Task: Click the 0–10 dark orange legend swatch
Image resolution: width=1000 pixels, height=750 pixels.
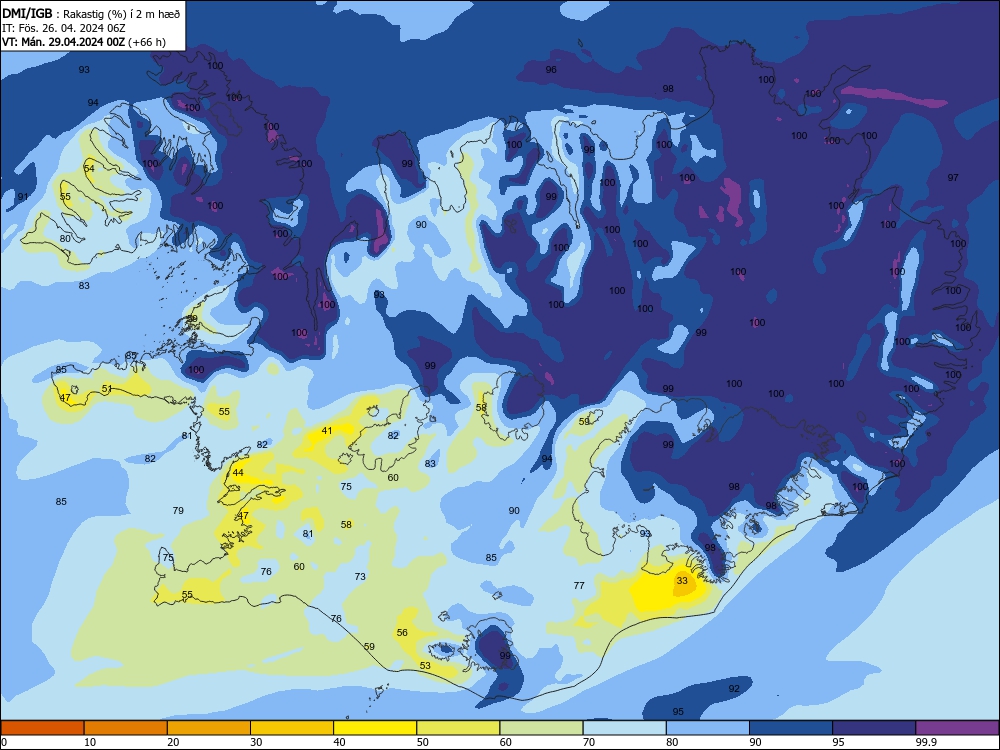Action: pyautogui.click(x=42, y=728)
